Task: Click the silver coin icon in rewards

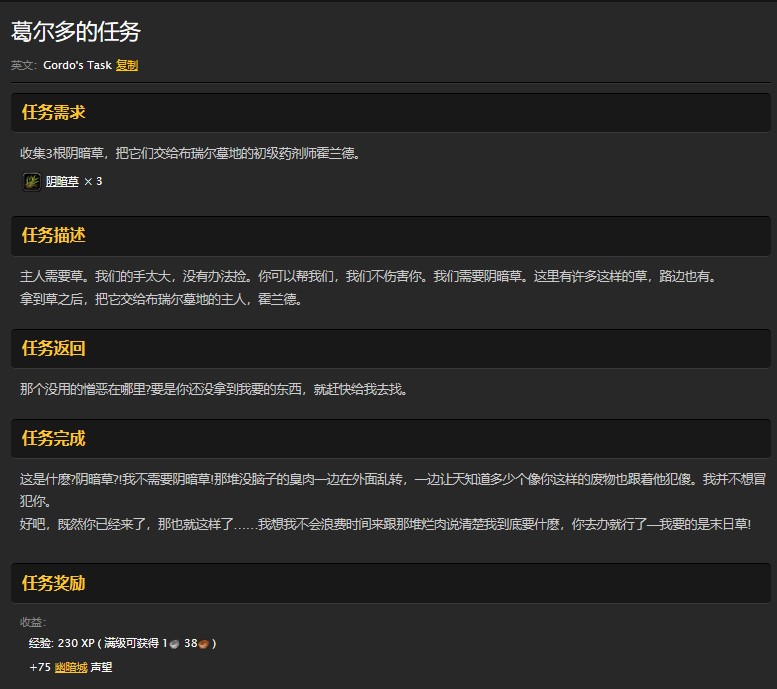Action: click(174, 644)
